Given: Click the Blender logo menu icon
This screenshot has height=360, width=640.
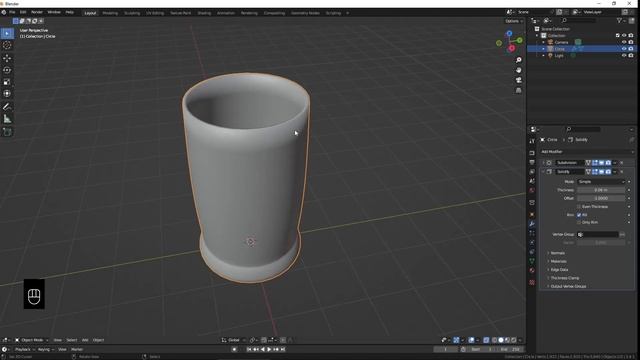Looking at the screenshot, I should pyautogui.click(x=4, y=12).
